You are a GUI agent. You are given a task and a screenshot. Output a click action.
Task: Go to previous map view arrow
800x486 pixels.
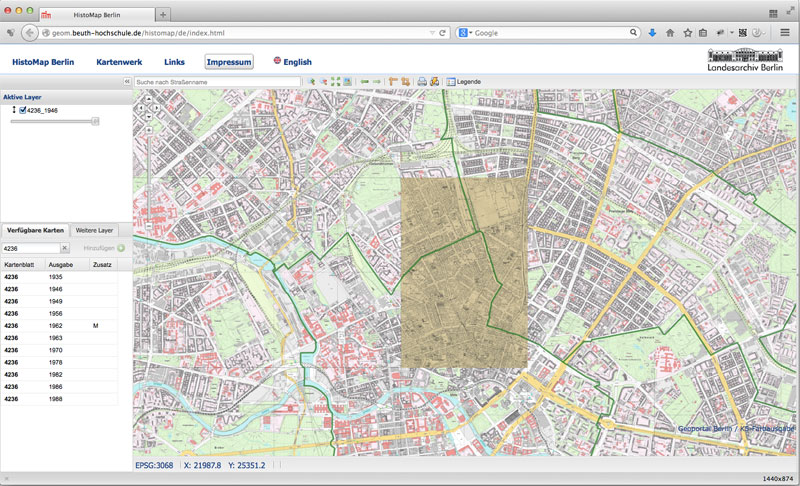point(365,81)
